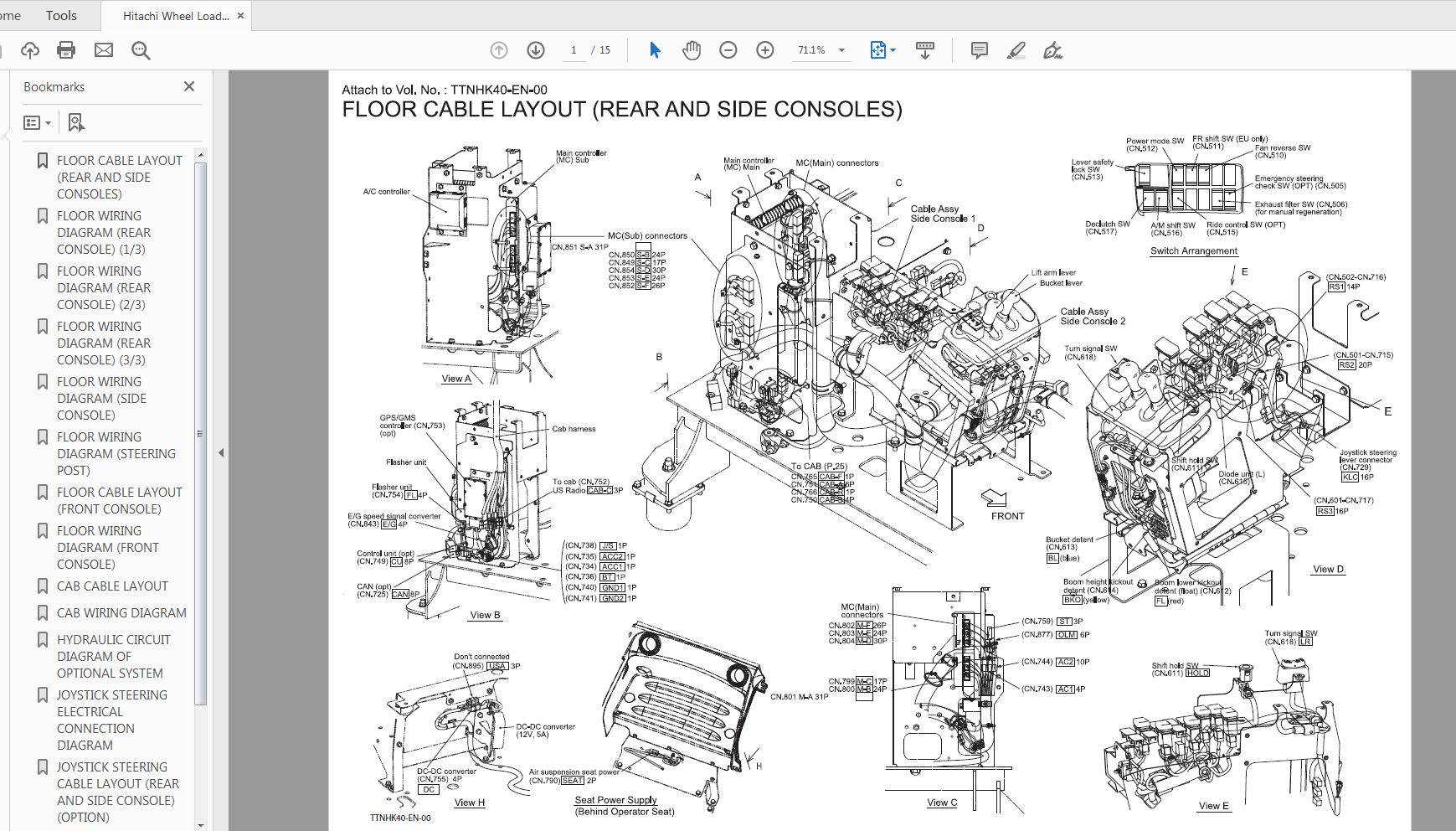Open the page display options dropdown
1456x831 pixels.
coord(893,49)
